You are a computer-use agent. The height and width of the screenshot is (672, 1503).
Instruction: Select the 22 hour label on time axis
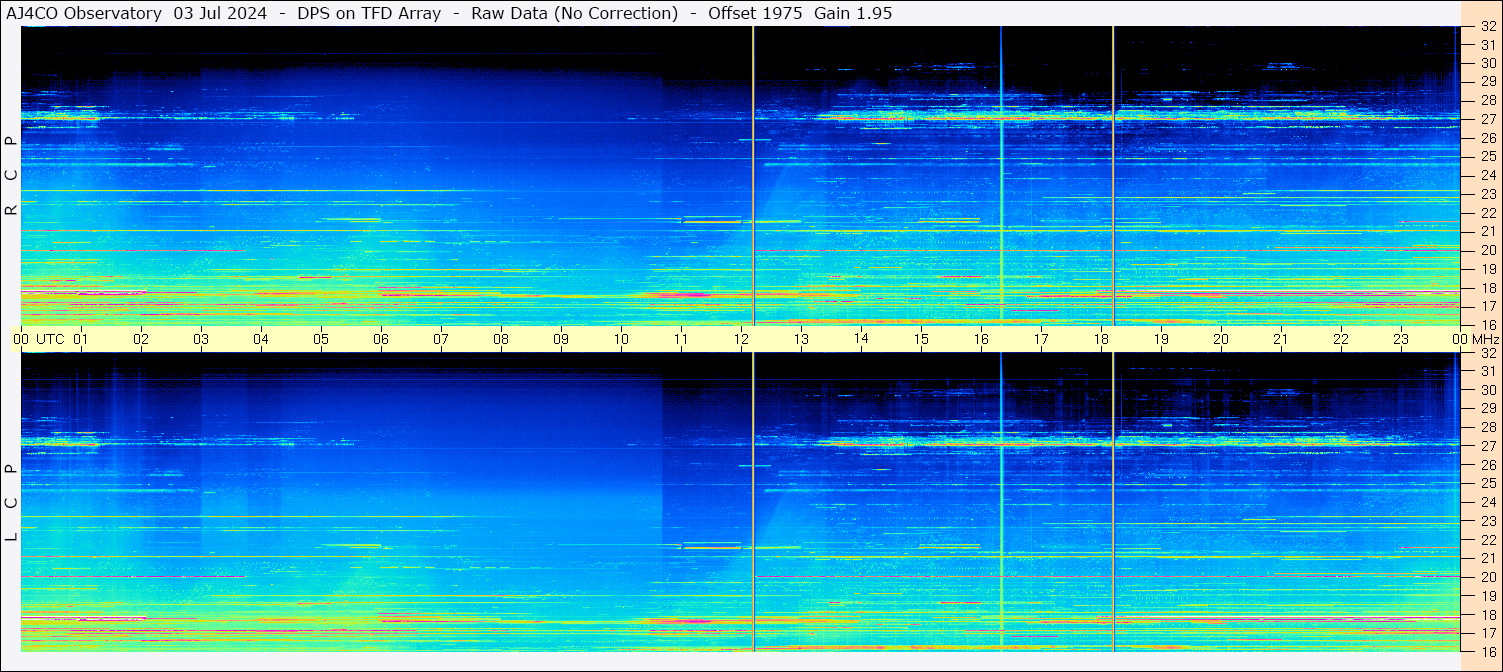[x=1341, y=339]
